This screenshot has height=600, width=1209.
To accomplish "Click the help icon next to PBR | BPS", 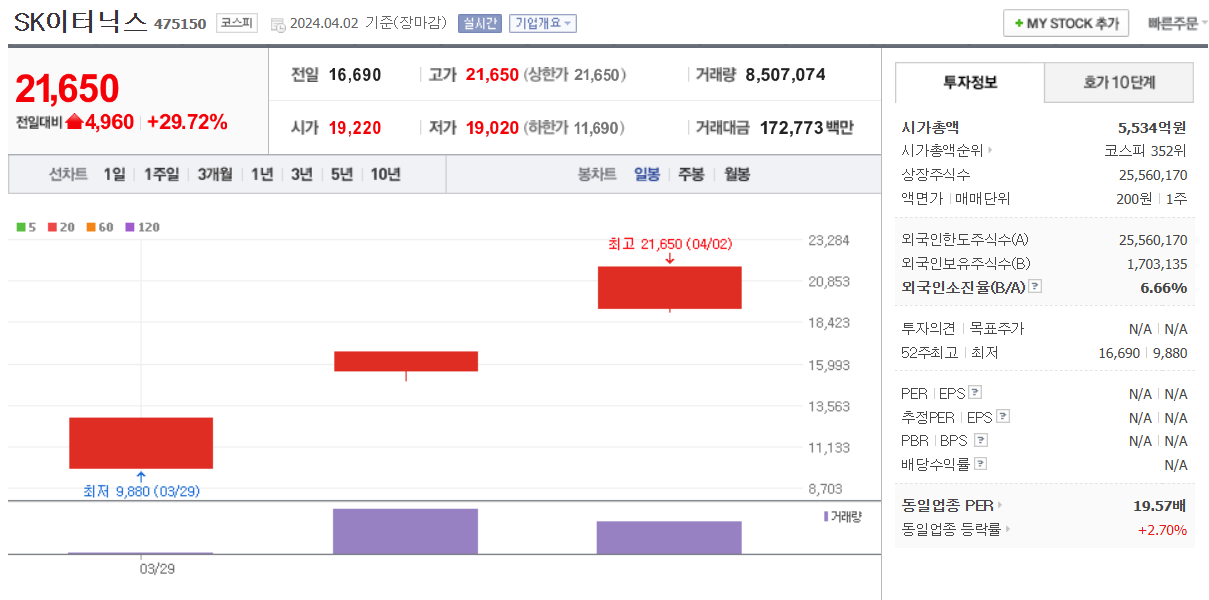I will click(x=980, y=440).
